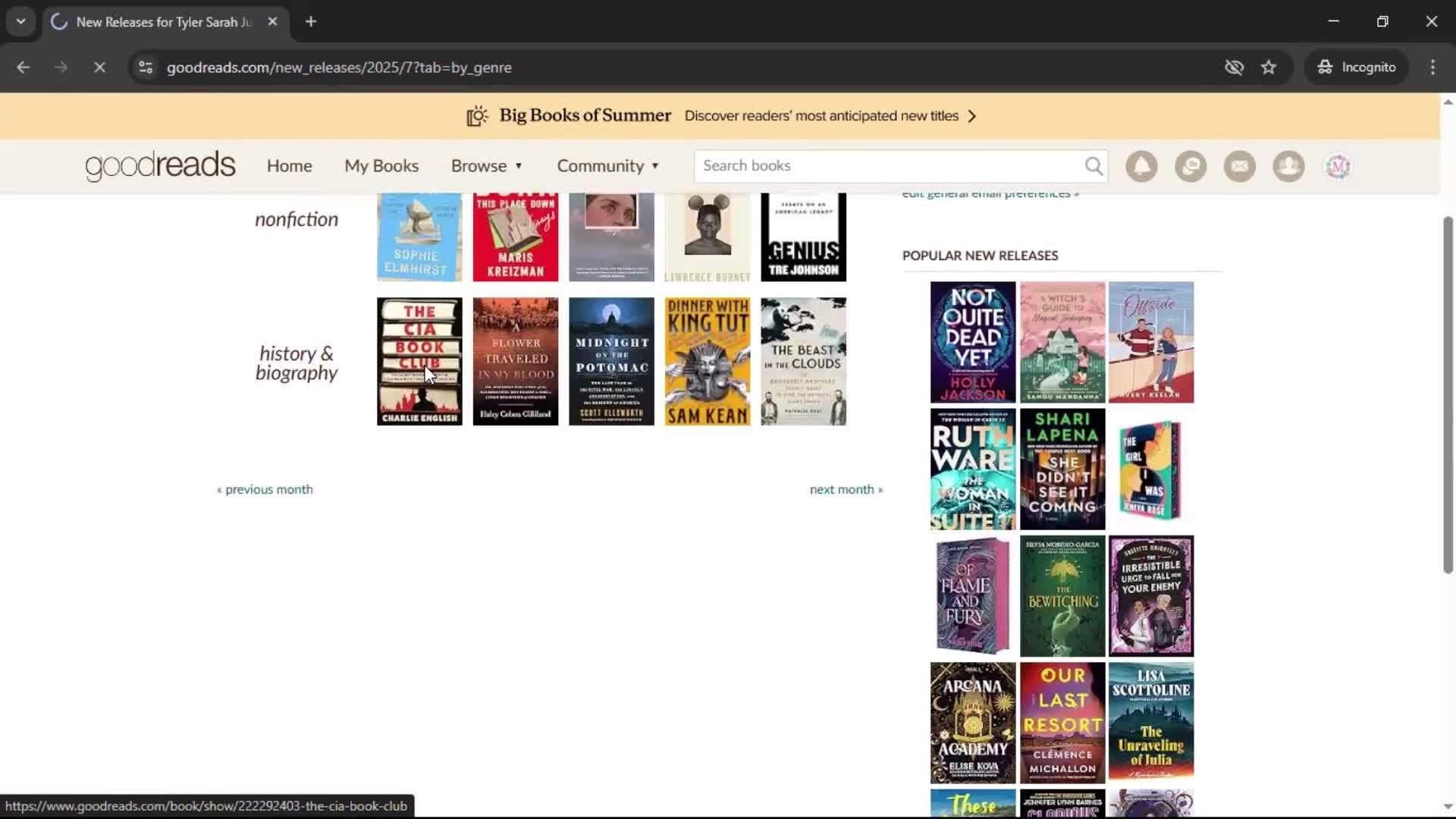Open Ruth Ware The Woman in Suite 11
This screenshot has height=819, width=1456.
pyautogui.click(x=973, y=469)
